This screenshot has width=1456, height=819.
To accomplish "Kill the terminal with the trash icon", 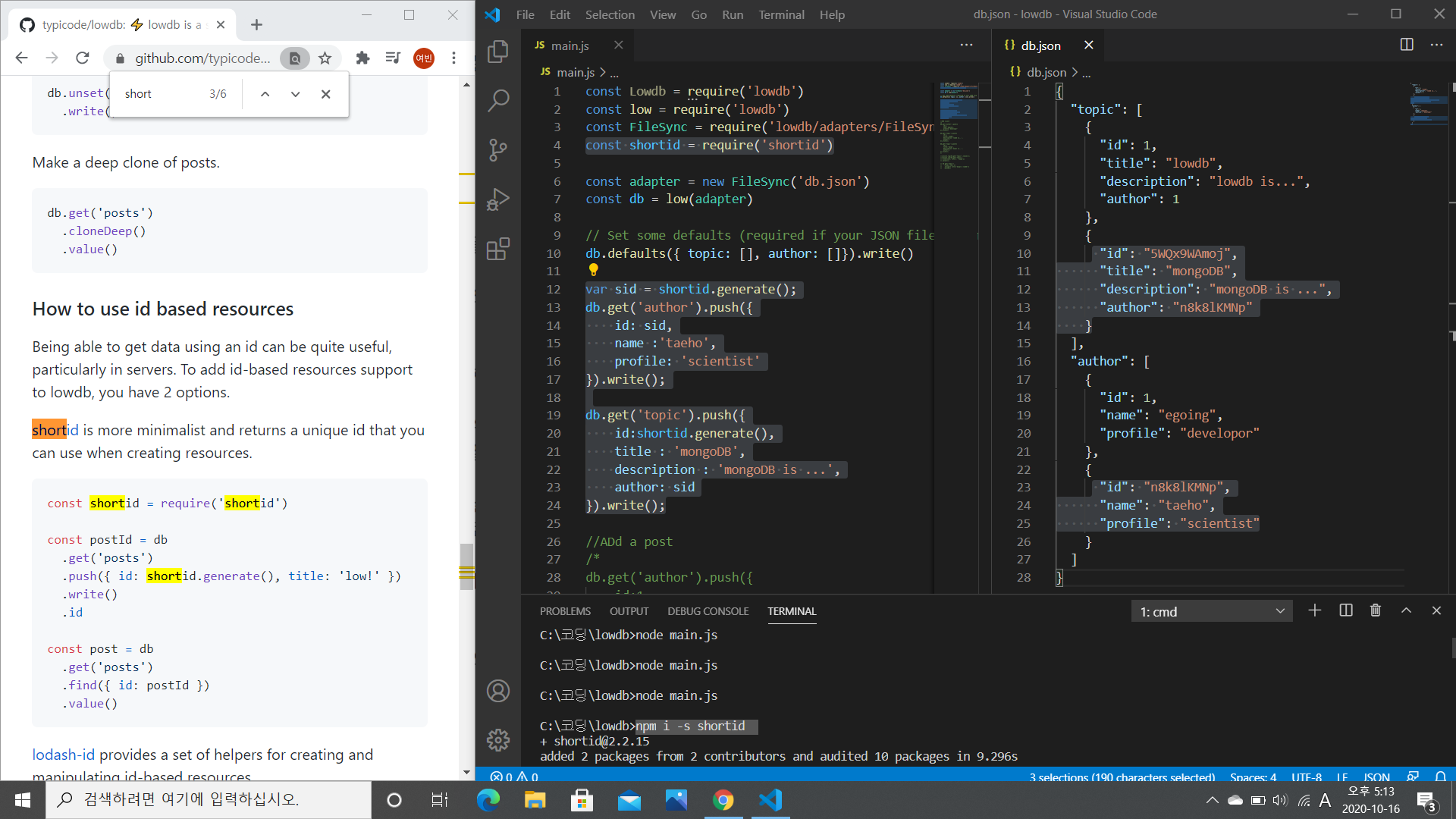I will coord(1376,610).
